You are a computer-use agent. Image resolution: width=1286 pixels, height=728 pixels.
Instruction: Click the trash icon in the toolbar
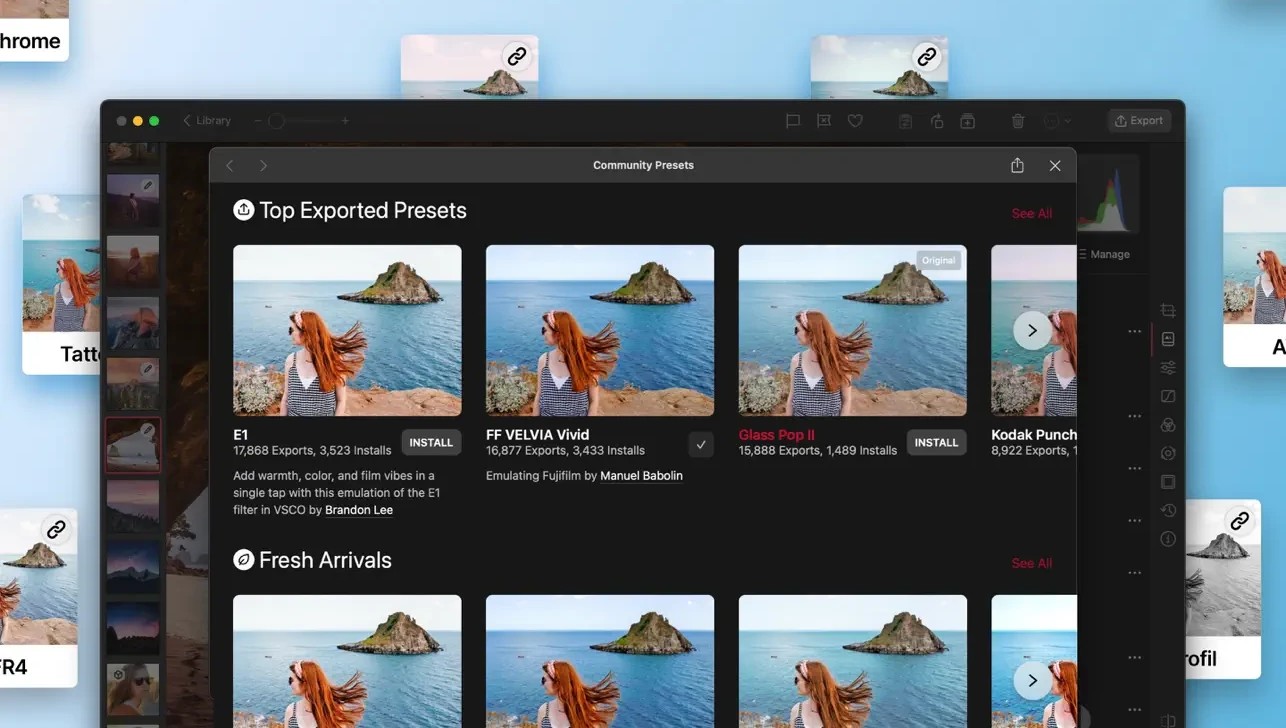1018,121
